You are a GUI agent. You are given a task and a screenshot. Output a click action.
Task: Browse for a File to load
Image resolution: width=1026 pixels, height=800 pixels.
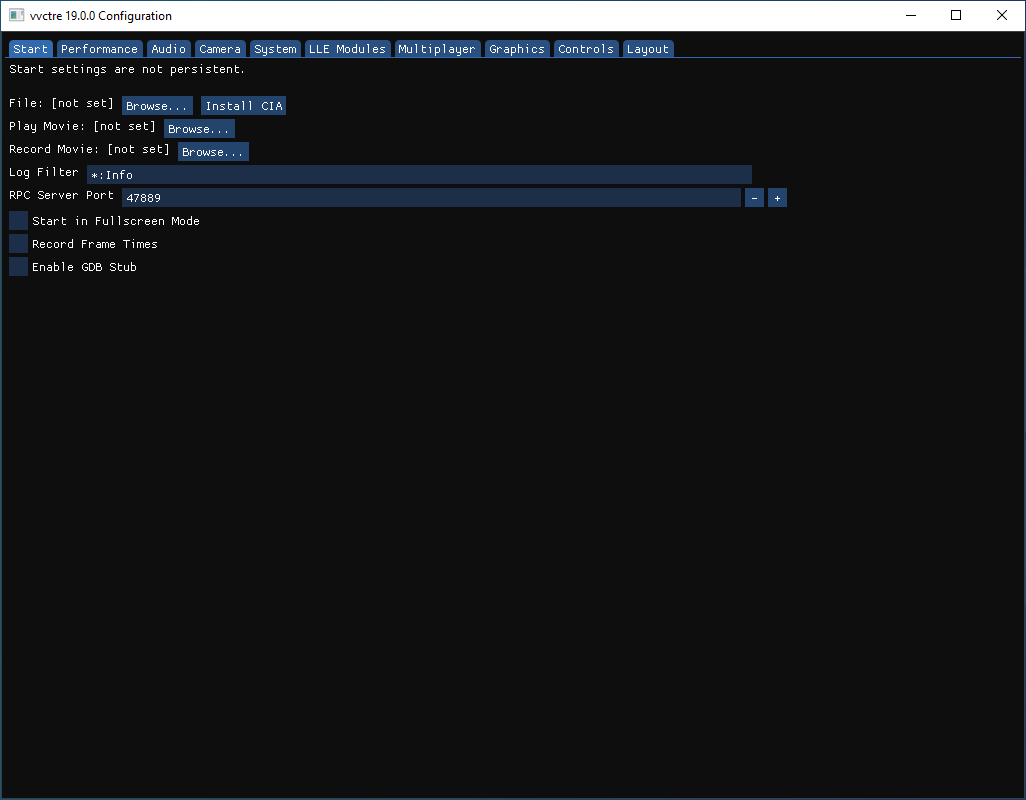coord(157,106)
